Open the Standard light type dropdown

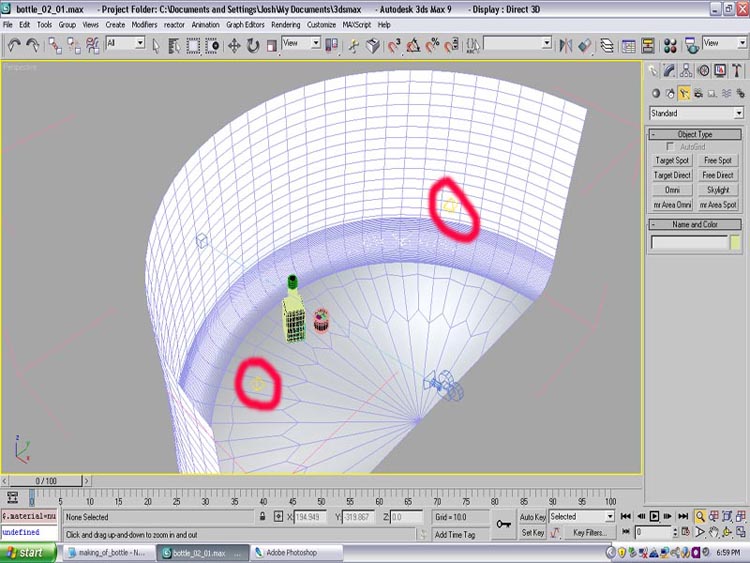696,113
